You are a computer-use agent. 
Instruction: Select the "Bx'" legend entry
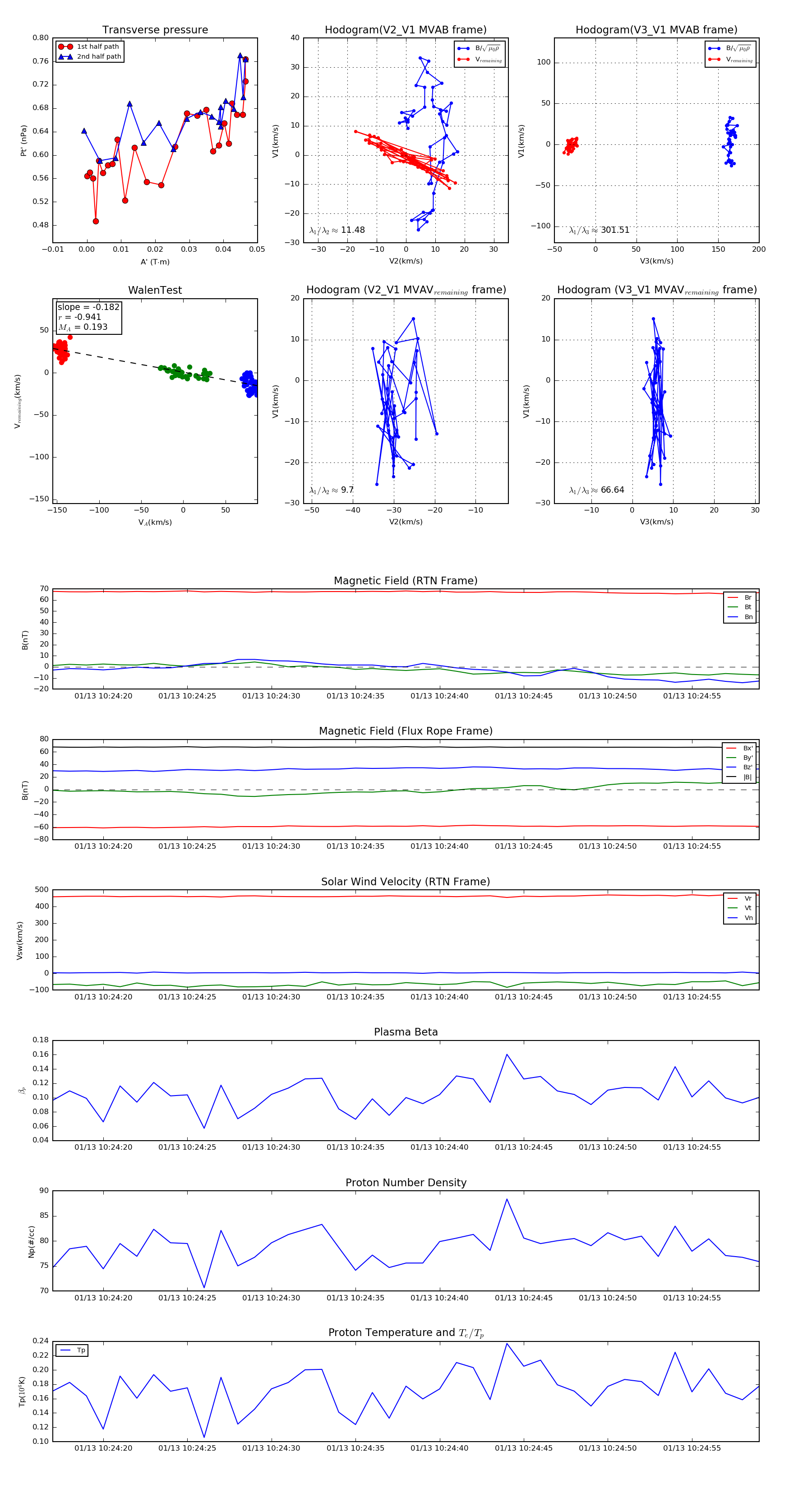739,748
